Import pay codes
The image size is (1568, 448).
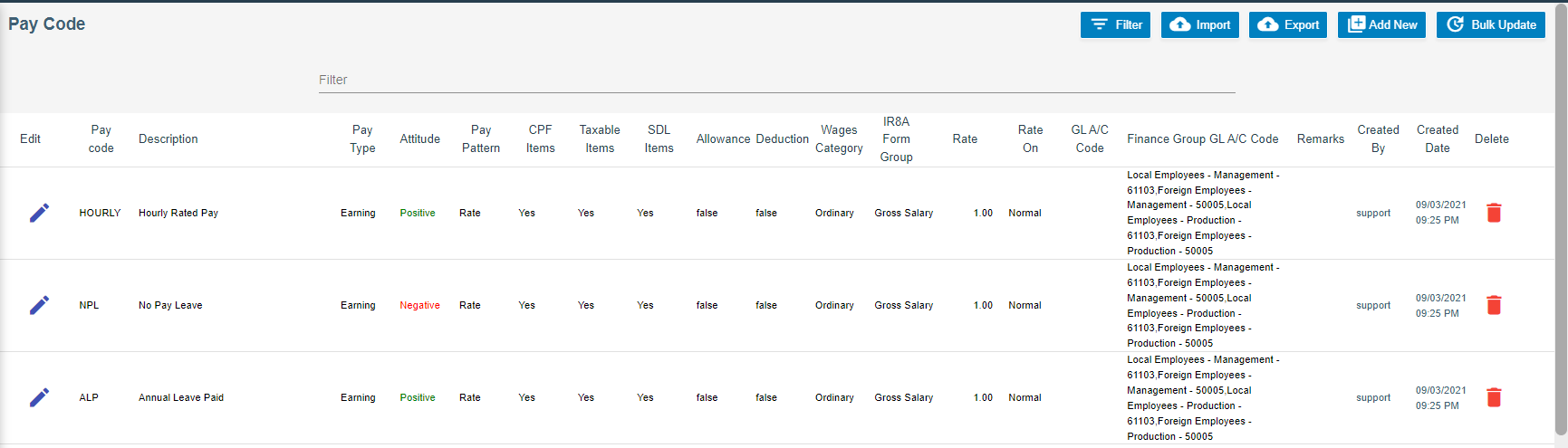point(1200,24)
